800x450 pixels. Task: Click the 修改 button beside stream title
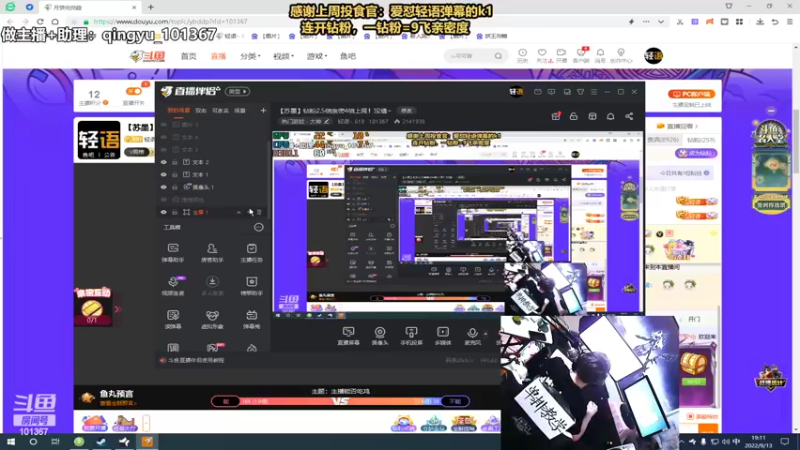[x=406, y=111]
